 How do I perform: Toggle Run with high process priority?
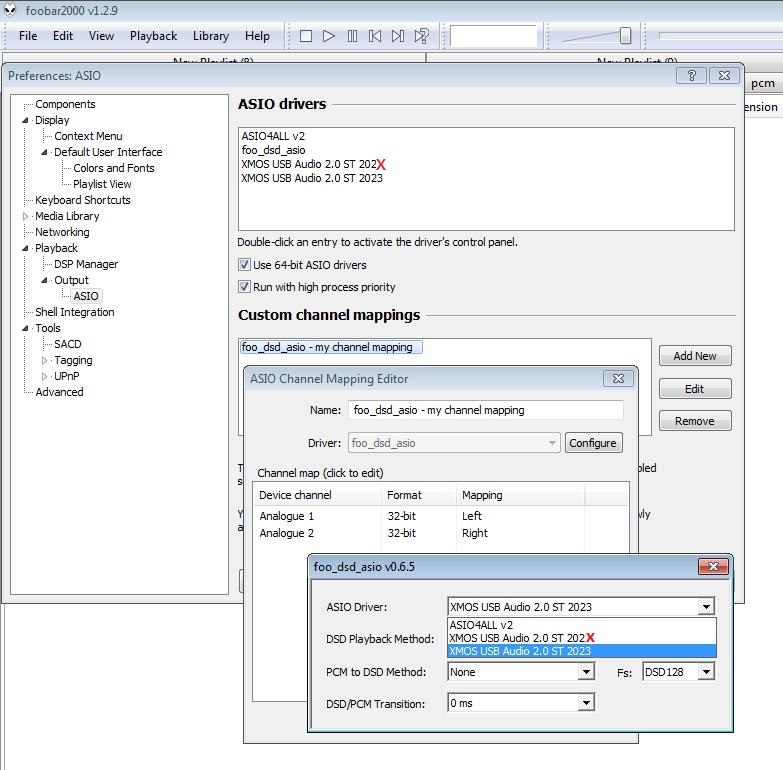click(244, 287)
